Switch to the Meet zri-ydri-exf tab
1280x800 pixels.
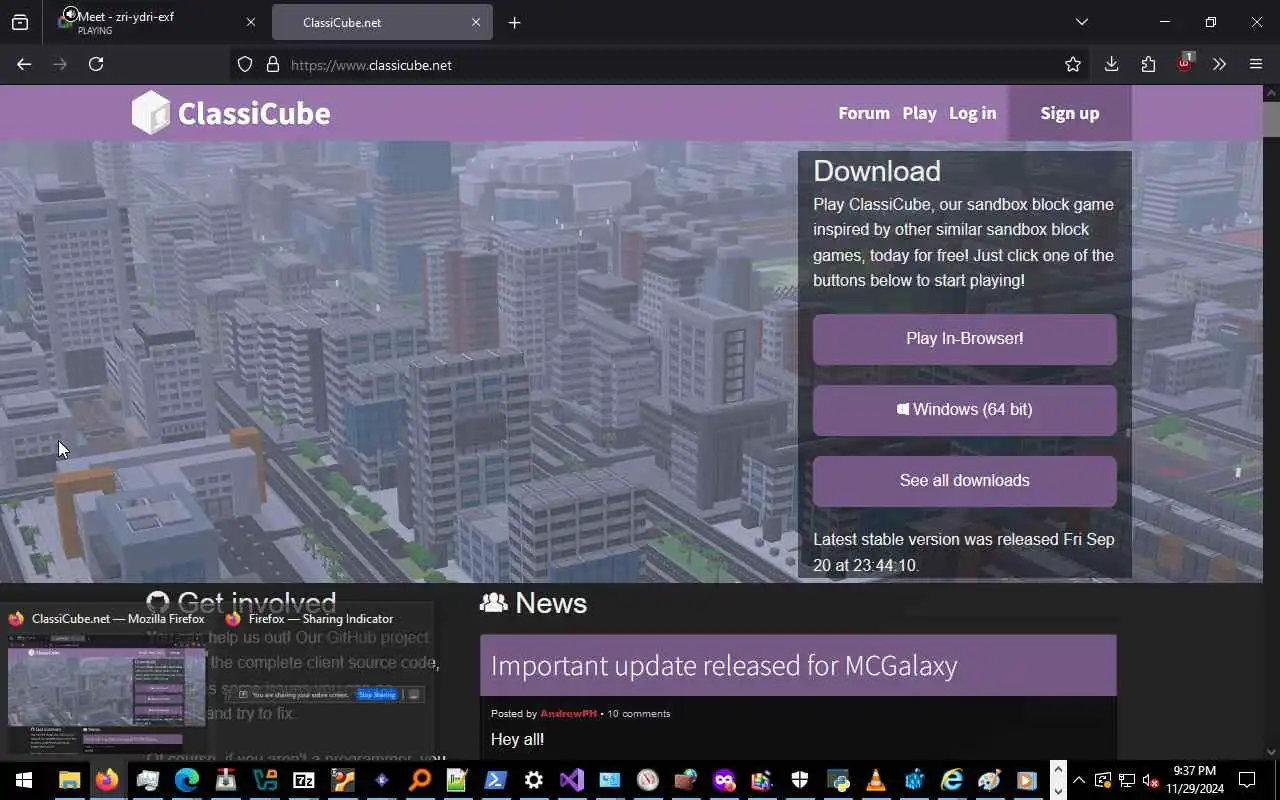tap(158, 22)
